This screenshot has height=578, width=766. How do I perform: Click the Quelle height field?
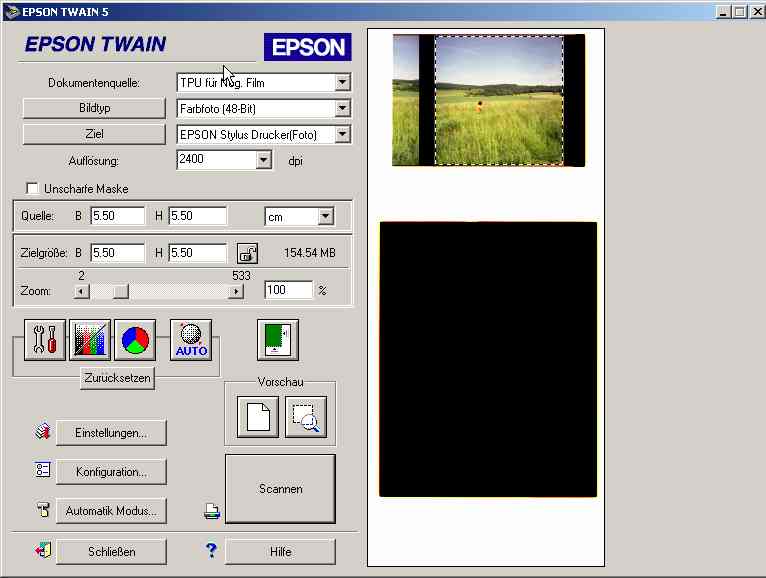(197, 216)
